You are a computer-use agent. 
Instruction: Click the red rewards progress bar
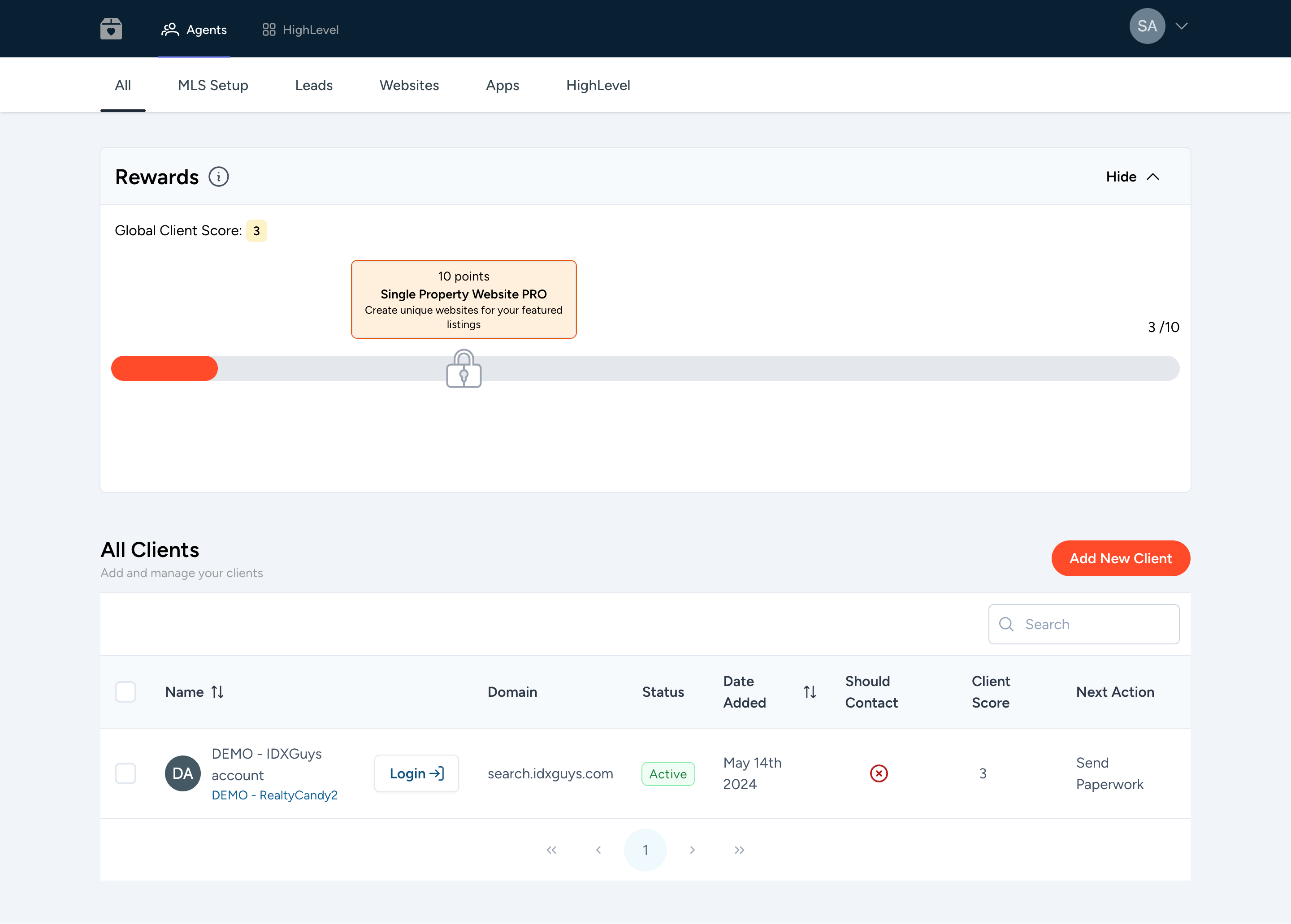[165, 369]
